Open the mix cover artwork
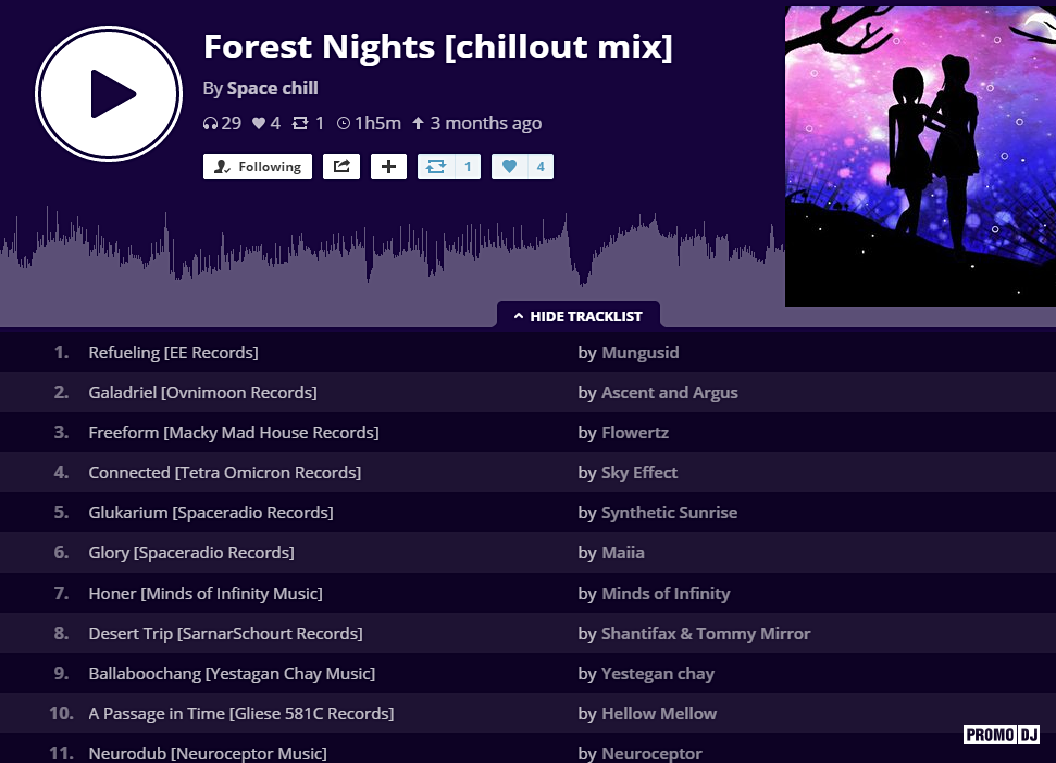 pos(920,156)
